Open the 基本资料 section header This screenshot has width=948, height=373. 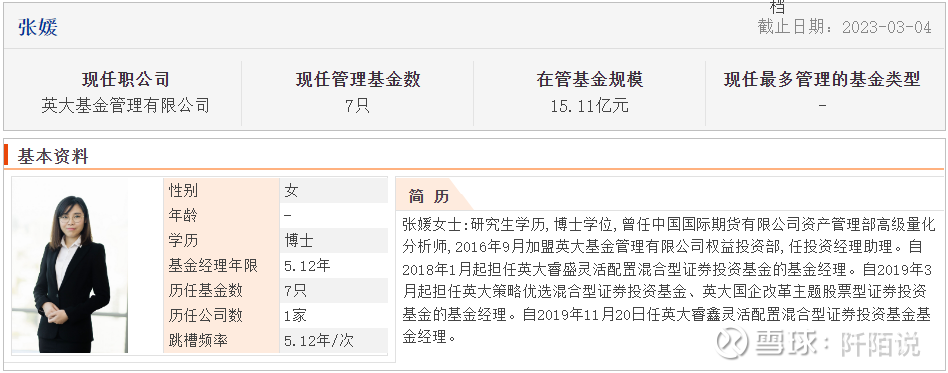[x=53, y=156]
